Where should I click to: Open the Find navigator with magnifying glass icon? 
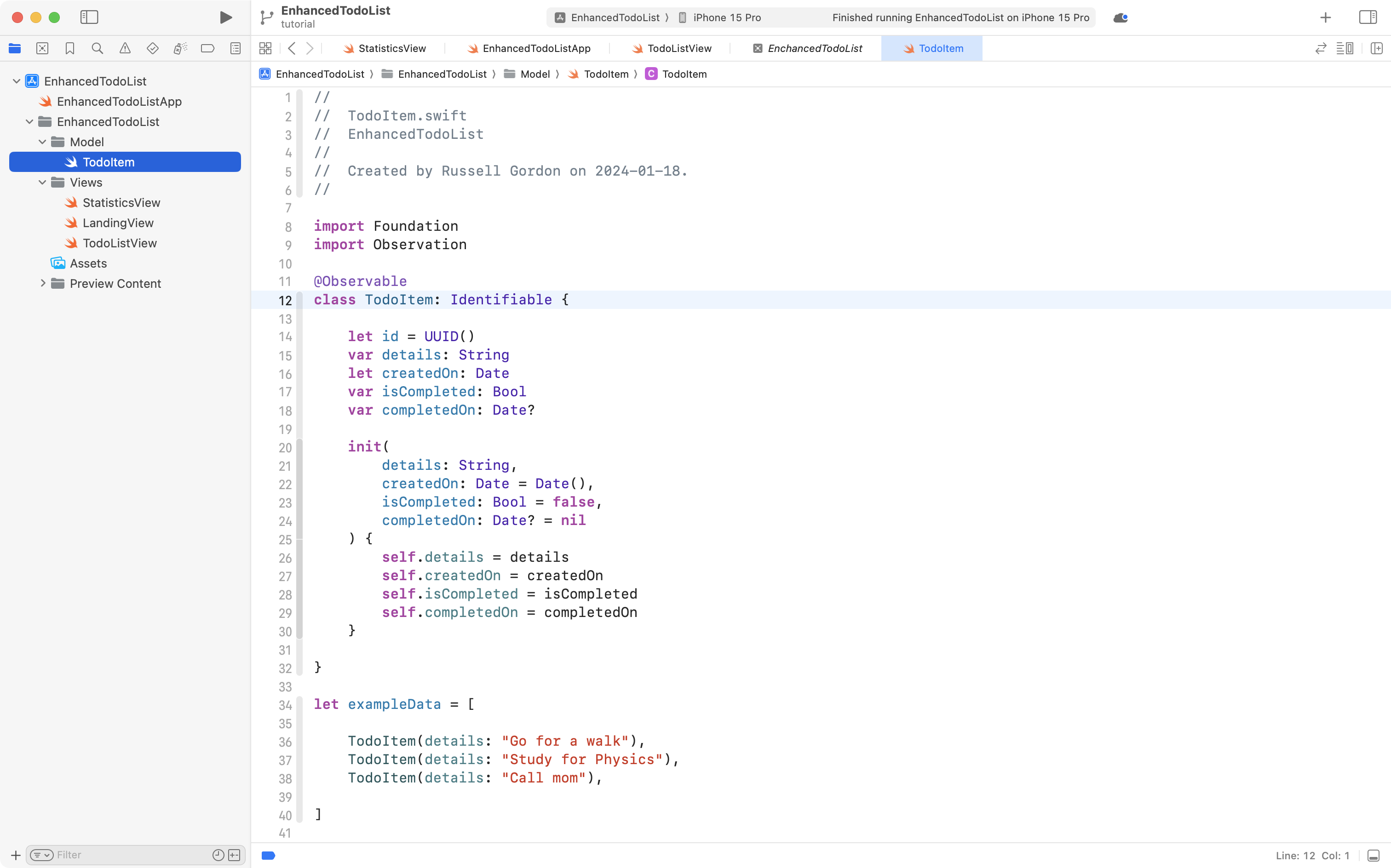(x=97, y=48)
